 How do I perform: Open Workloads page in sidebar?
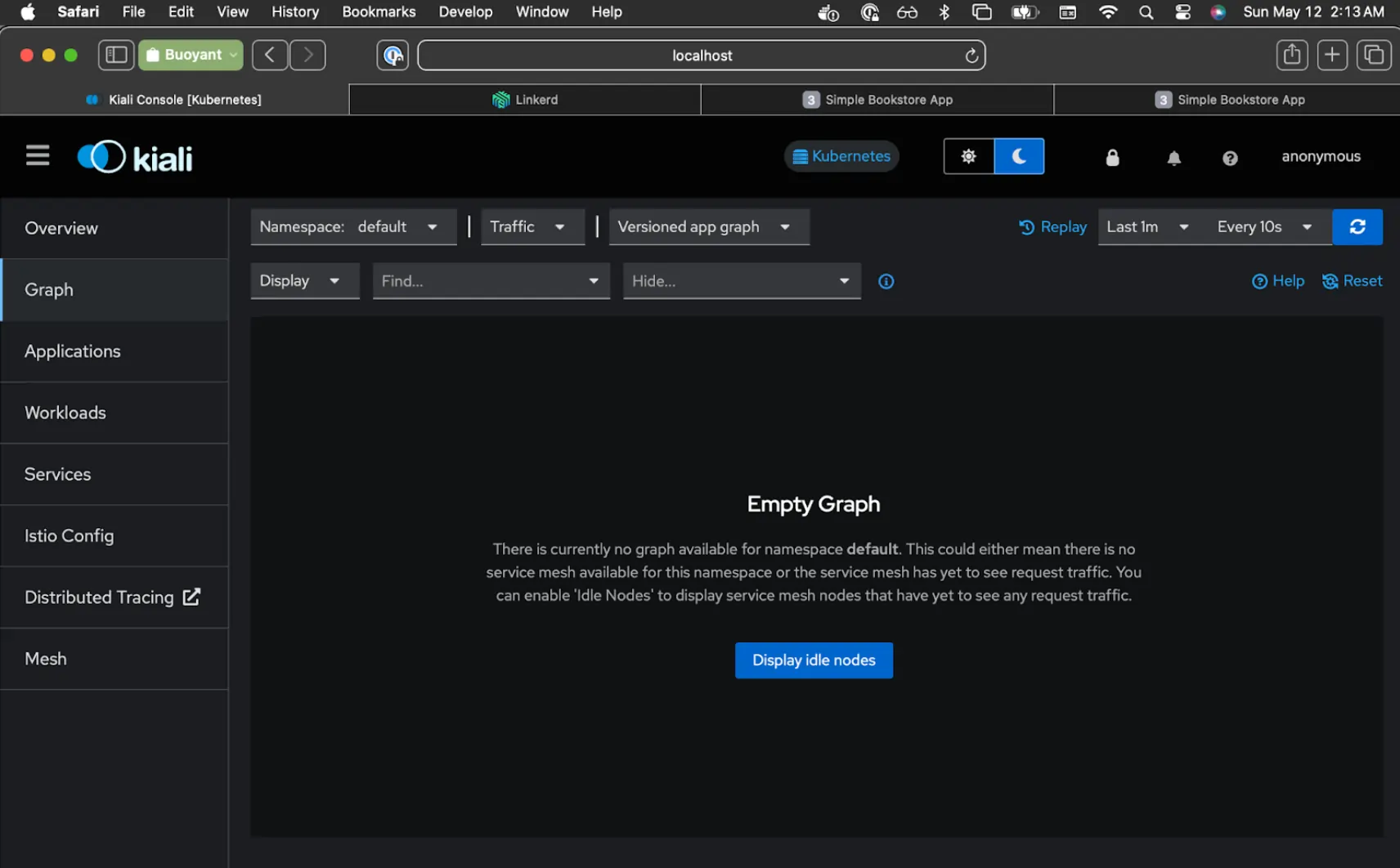tap(114, 413)
